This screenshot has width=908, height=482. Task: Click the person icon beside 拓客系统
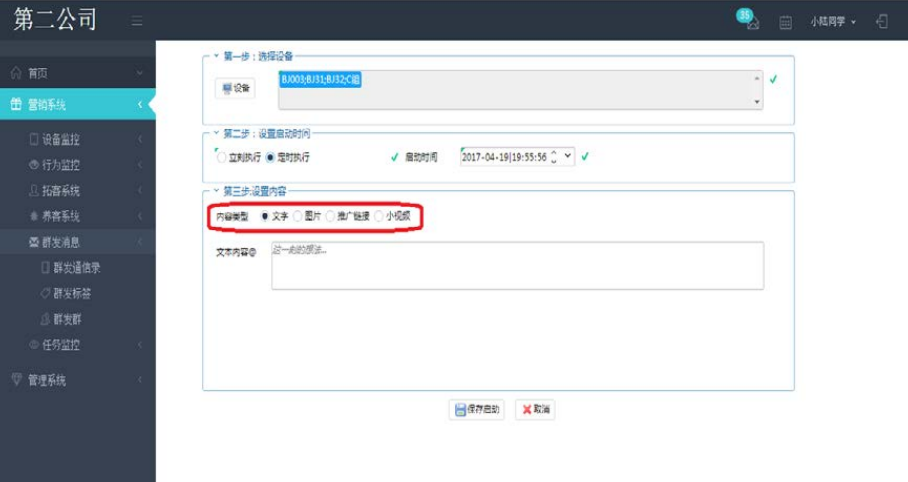pyautogui.click(x=34, y=191)
